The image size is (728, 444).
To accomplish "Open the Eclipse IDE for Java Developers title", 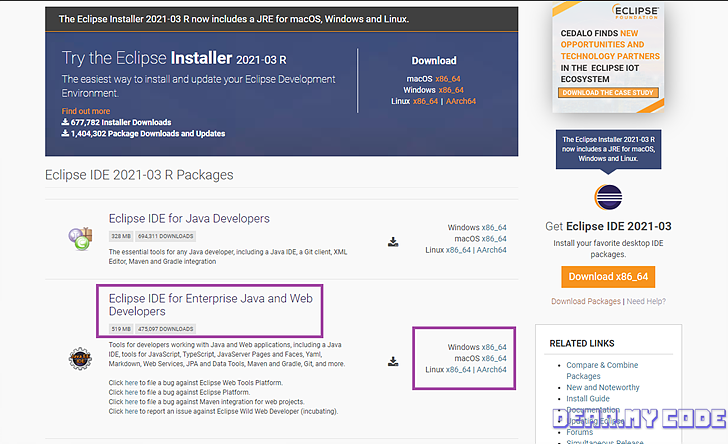I will (x=189, y=218).
